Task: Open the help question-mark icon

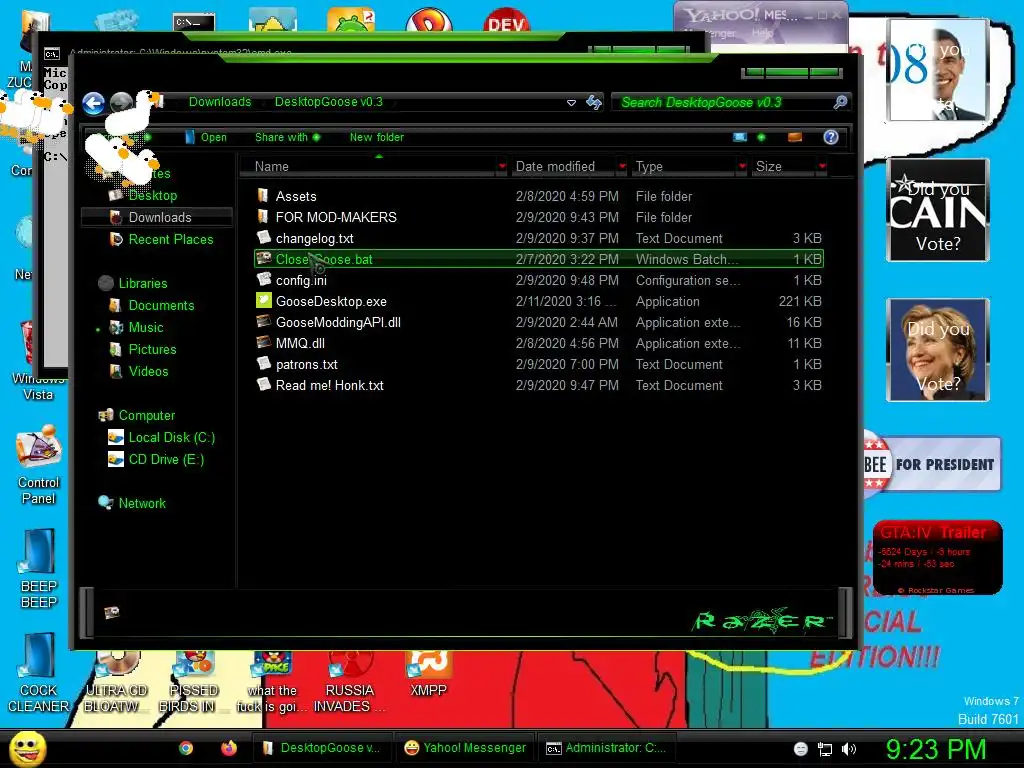Action: point(831,137)
